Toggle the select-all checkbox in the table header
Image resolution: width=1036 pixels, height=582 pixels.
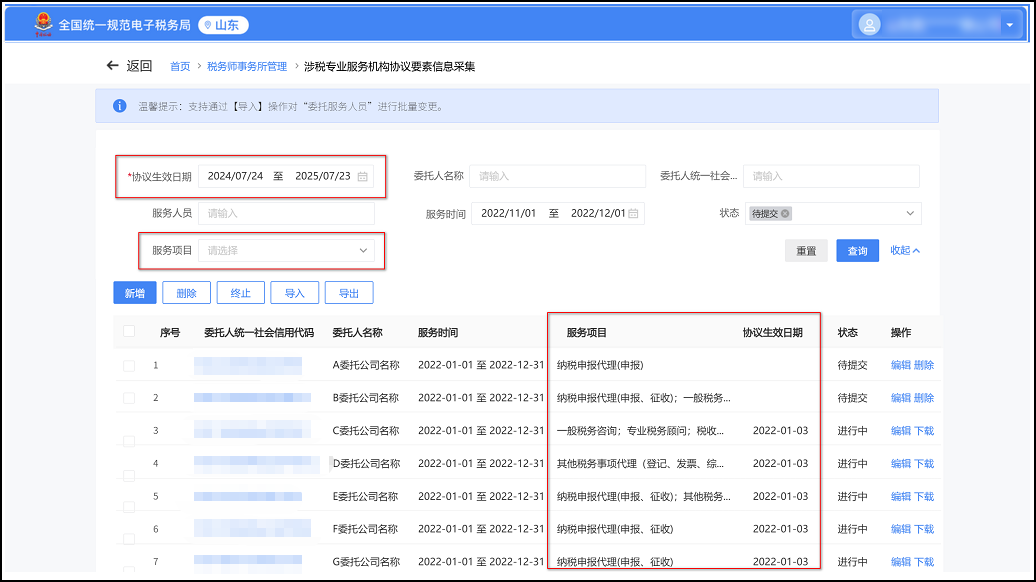pos(128,331)
